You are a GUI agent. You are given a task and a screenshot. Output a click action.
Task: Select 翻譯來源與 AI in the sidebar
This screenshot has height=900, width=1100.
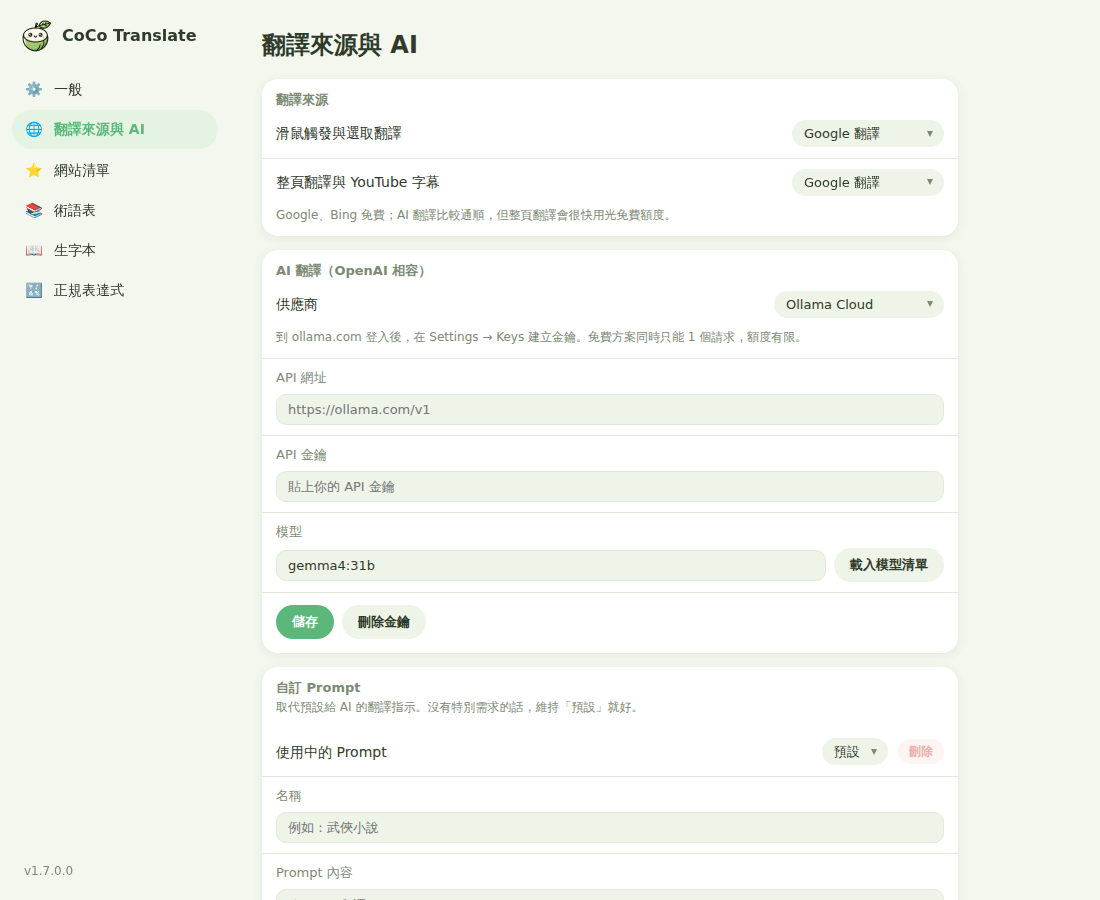click(x=115, y=129)
